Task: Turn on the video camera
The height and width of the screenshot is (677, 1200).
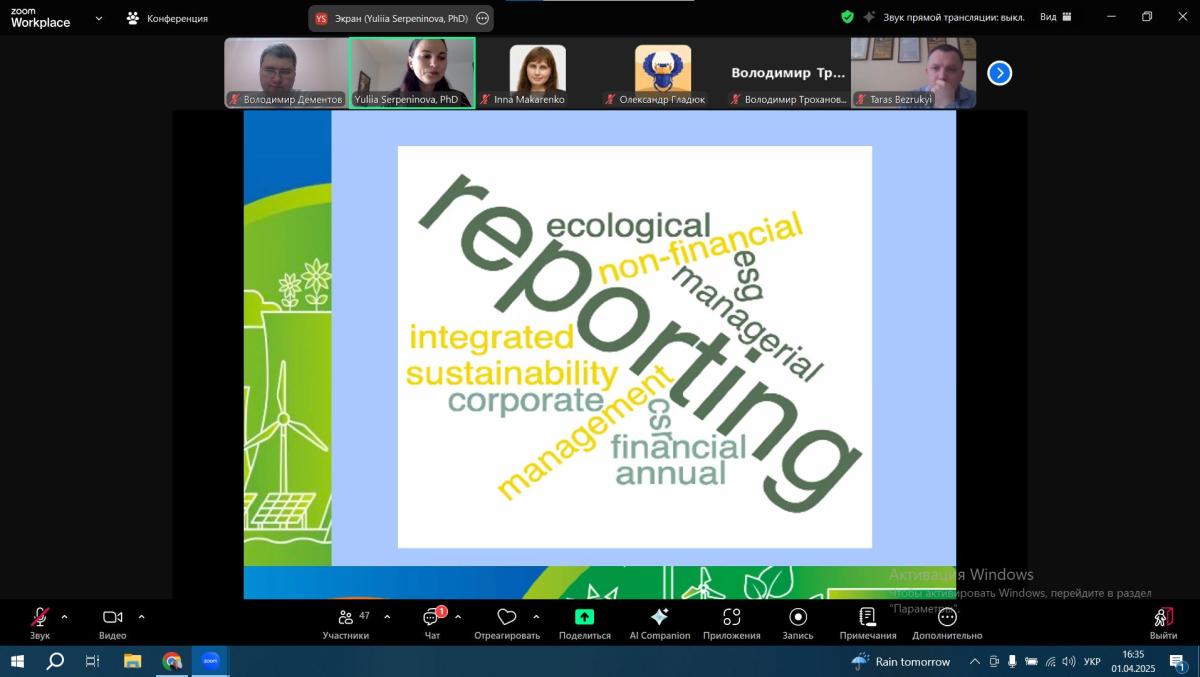Action: (x=112, y=617)
